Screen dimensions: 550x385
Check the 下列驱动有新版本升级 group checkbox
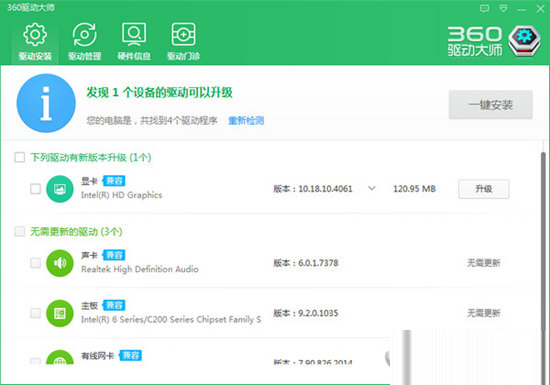[x=20, y=157]
